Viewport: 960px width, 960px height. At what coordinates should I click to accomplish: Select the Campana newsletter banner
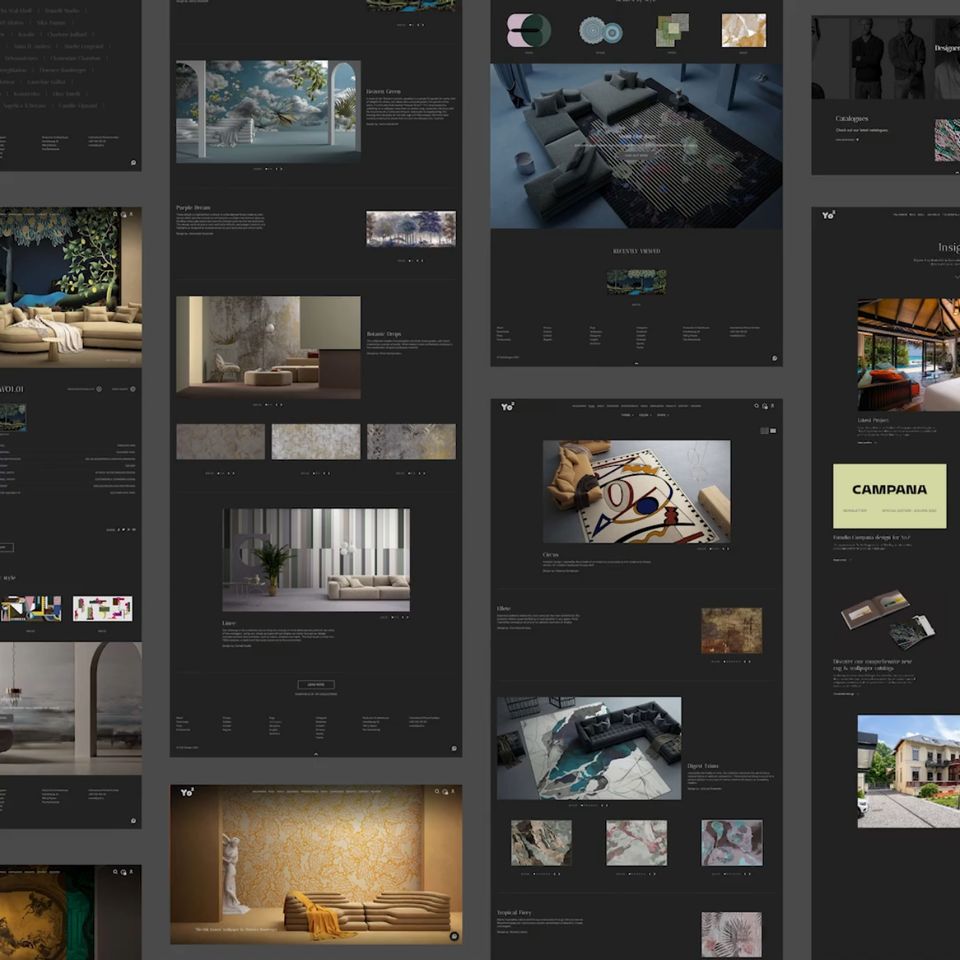889,495
